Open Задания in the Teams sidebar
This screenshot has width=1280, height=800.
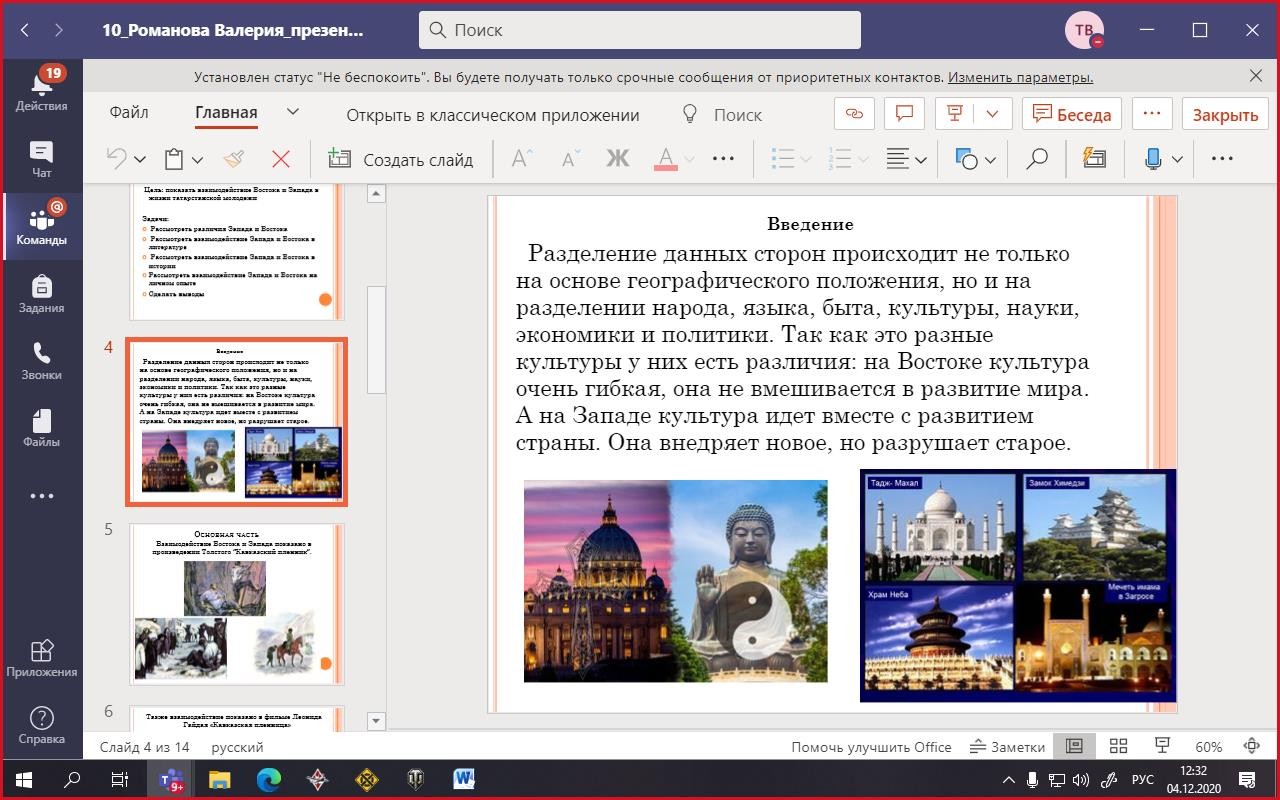pos(41,295)
